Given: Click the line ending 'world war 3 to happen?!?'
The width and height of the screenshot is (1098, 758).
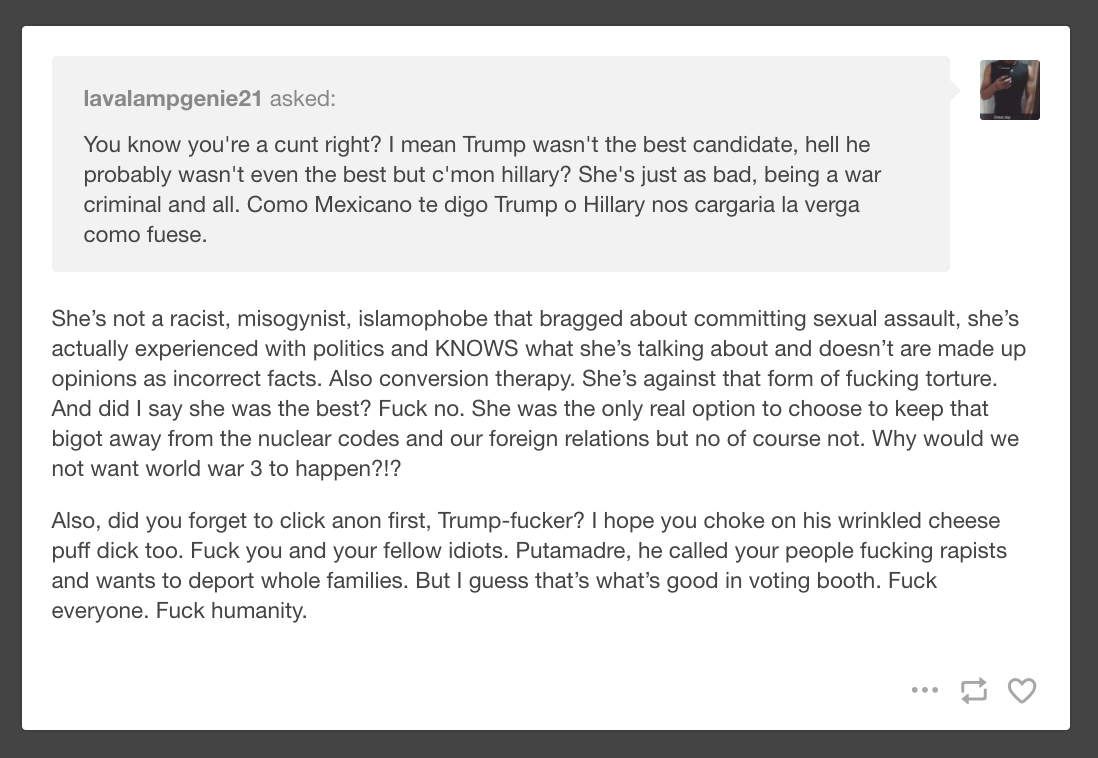Looking at the screenshot, I should [226, 468].
